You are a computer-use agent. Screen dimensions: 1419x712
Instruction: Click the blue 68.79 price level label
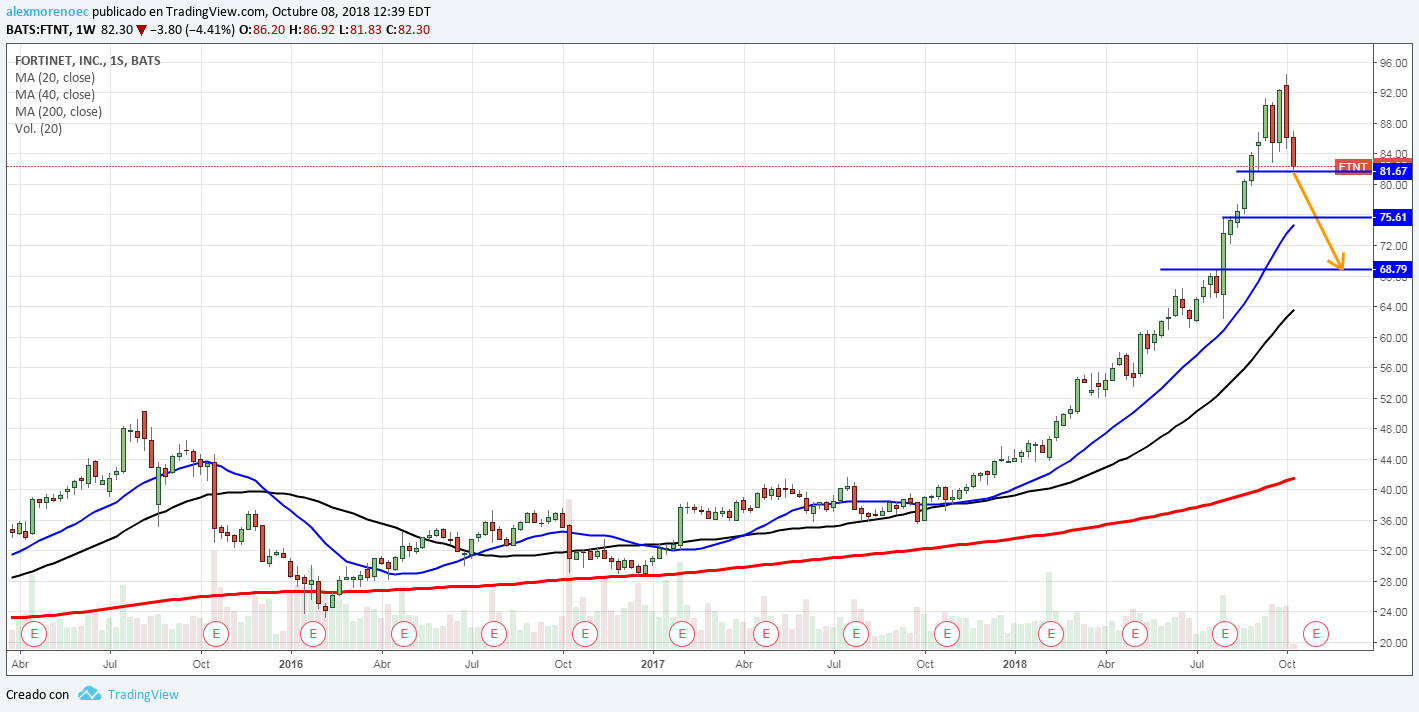[x=1393, y=269]
